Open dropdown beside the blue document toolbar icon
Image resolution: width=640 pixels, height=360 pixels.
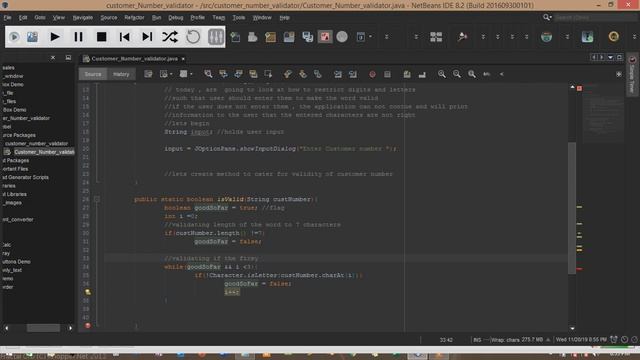click(370, 37)
